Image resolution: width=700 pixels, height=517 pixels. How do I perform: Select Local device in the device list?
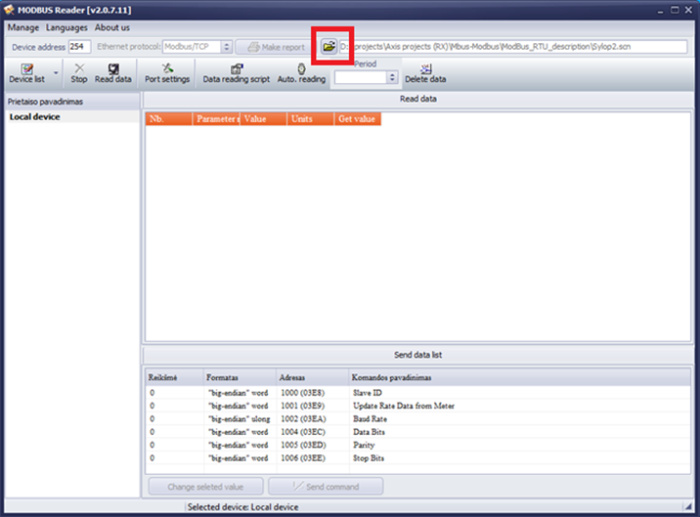[35, 117]
